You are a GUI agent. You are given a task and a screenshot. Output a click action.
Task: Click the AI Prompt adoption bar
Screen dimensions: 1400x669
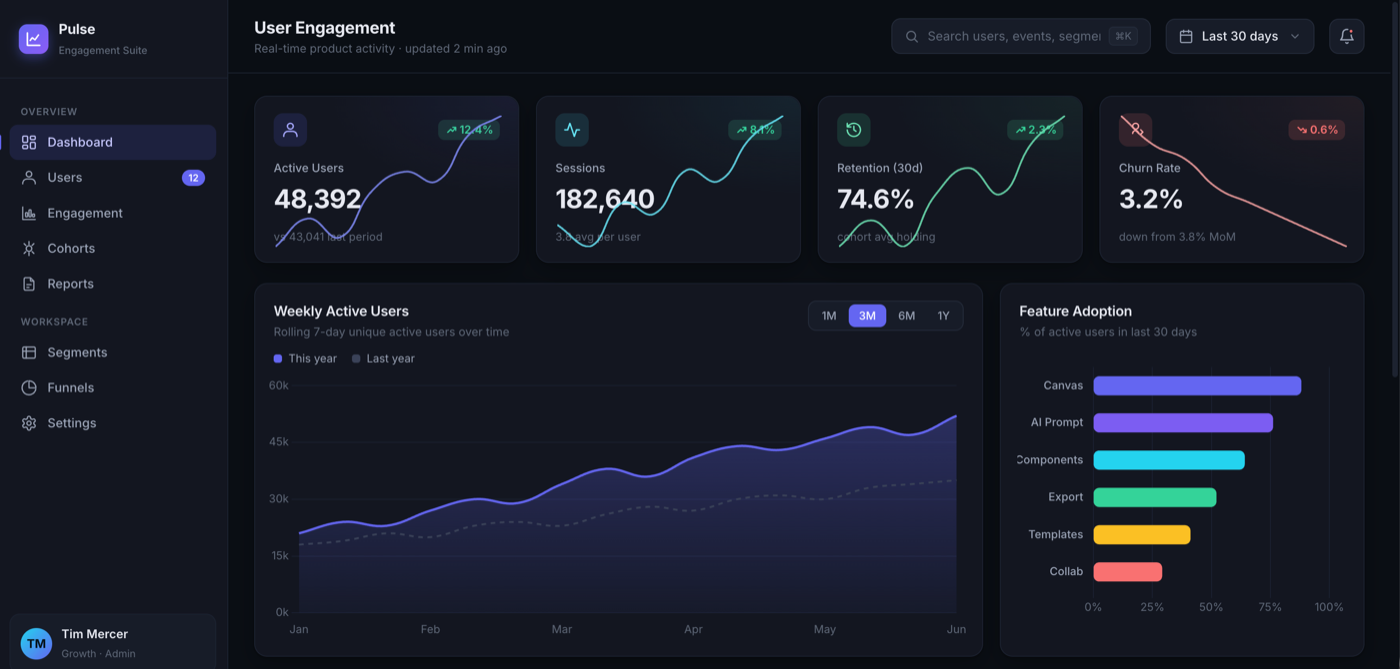(x=1183, y=423)
